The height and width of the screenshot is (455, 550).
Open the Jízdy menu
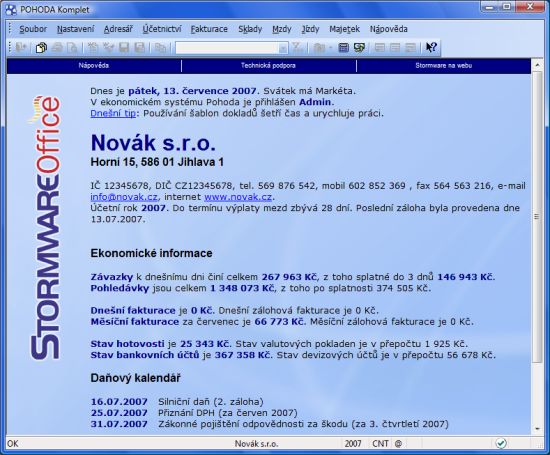pos(310,29)
